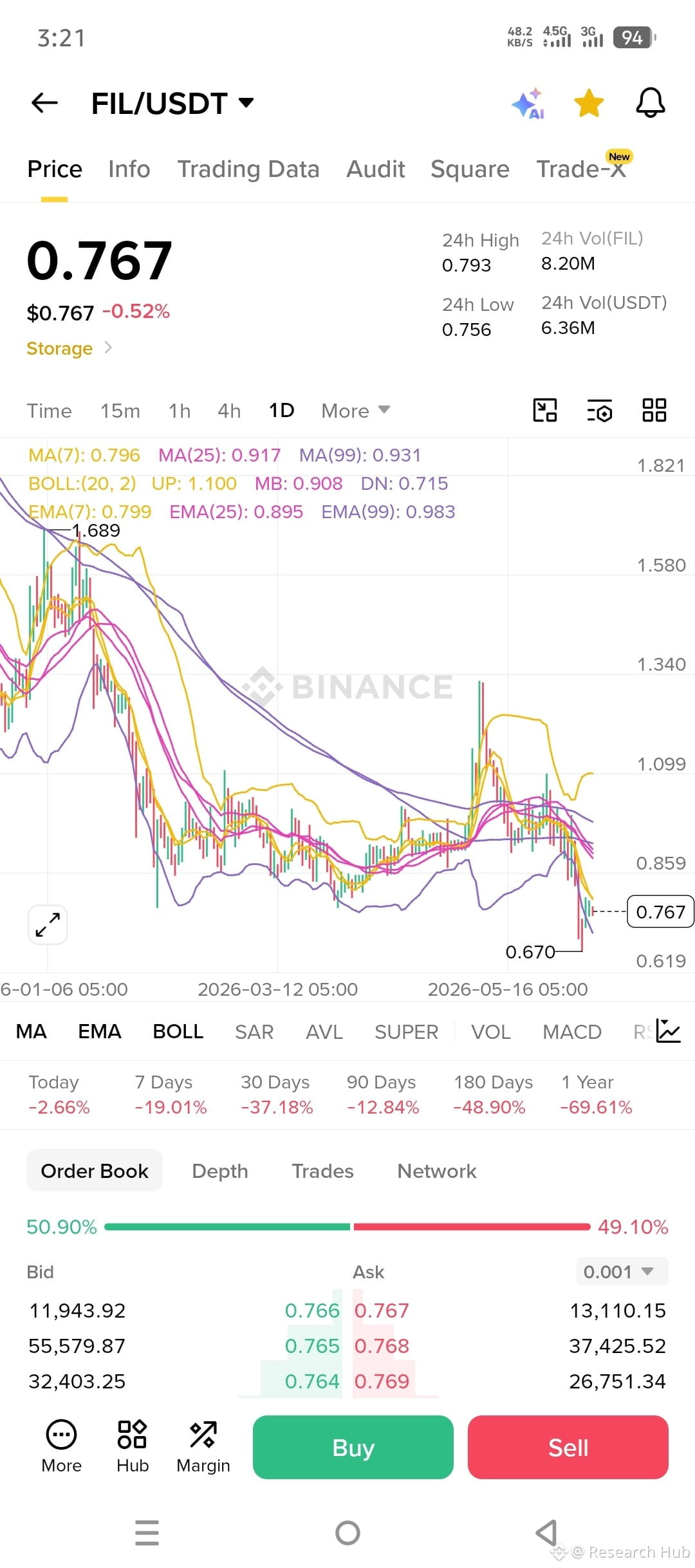Switch to the Price tab

point(55,169)
